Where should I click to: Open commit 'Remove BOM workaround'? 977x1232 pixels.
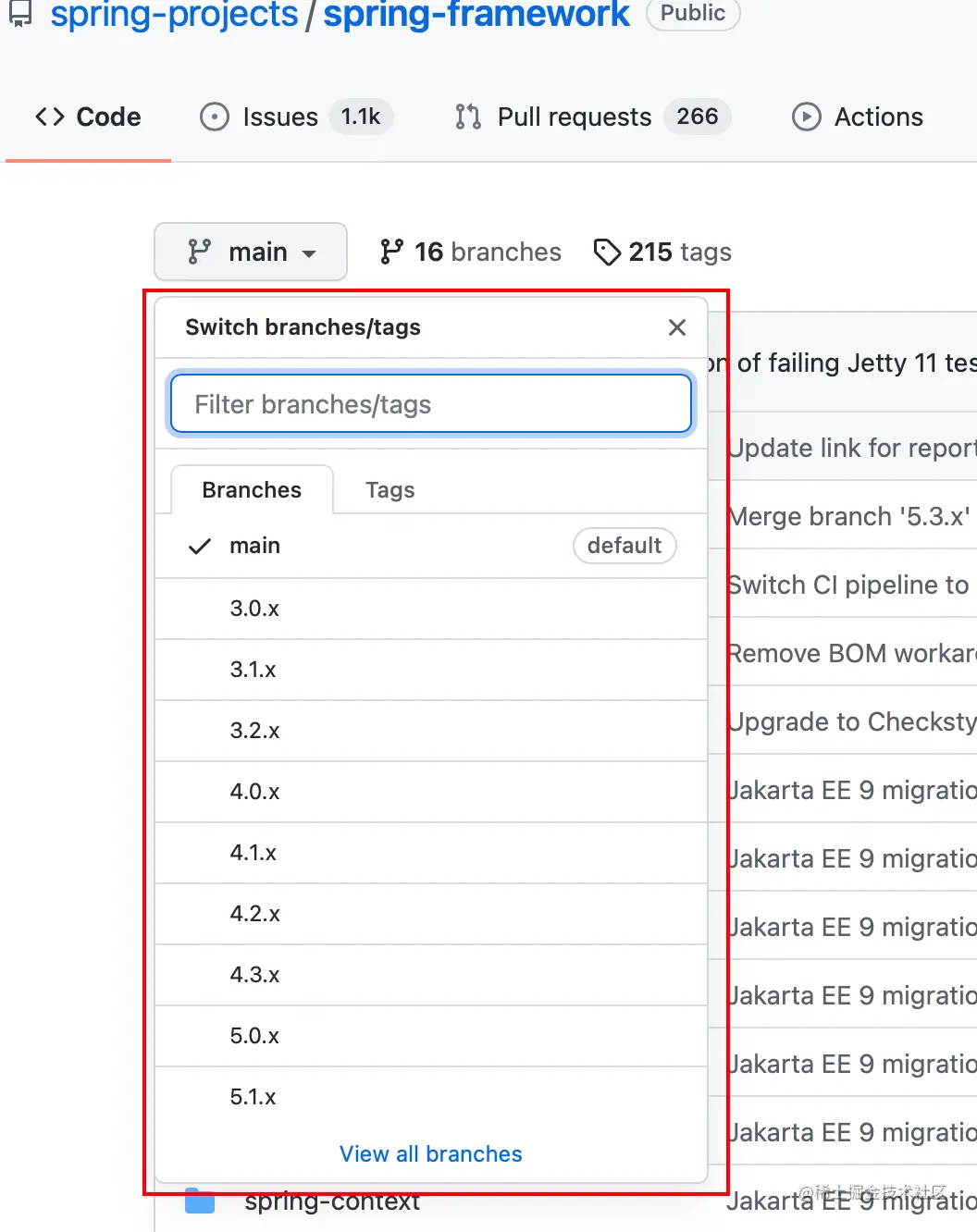click(851, 653)
